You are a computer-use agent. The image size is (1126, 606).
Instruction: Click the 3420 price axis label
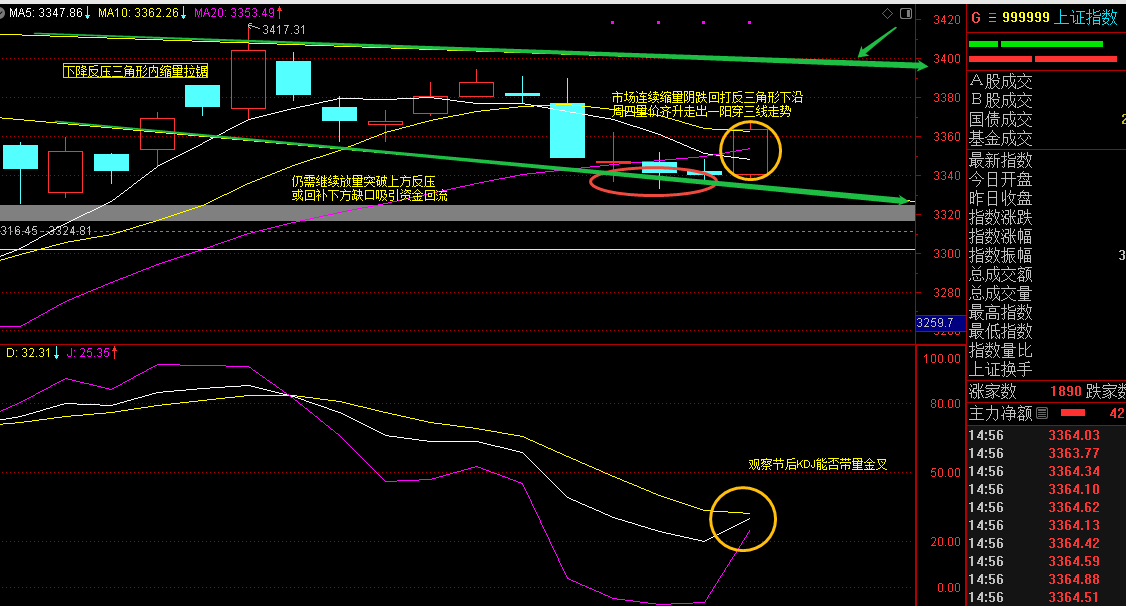[x=946, y=19]
